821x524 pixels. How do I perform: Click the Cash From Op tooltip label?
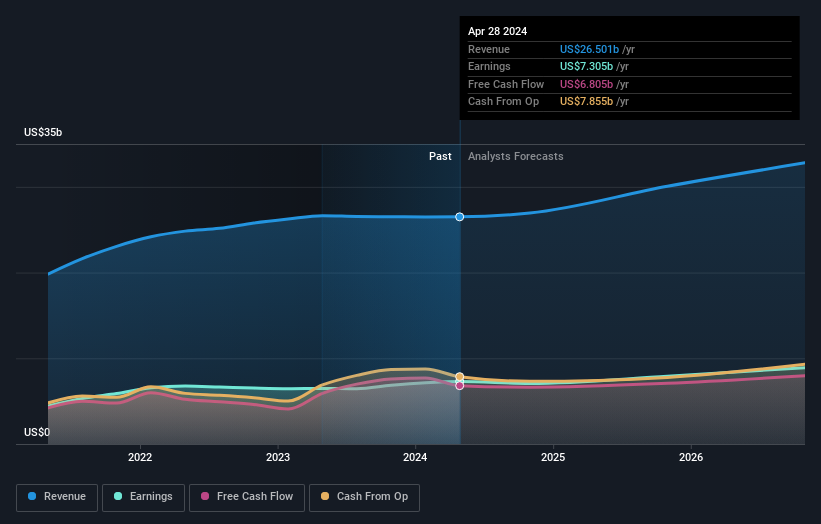tap(503, 102)
